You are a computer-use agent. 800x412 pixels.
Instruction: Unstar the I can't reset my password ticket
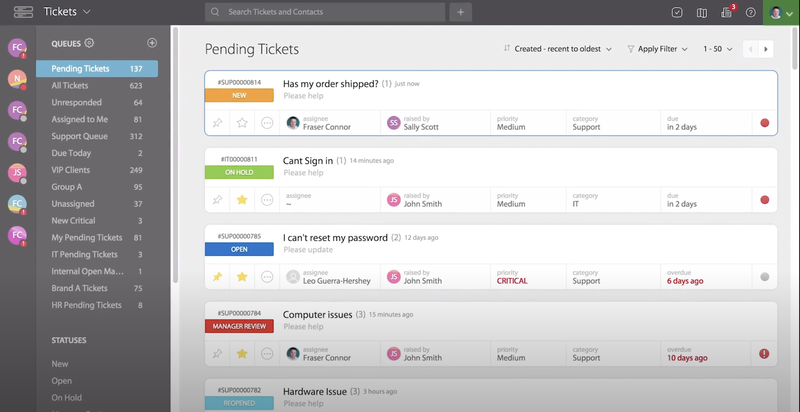click(242, 277)
